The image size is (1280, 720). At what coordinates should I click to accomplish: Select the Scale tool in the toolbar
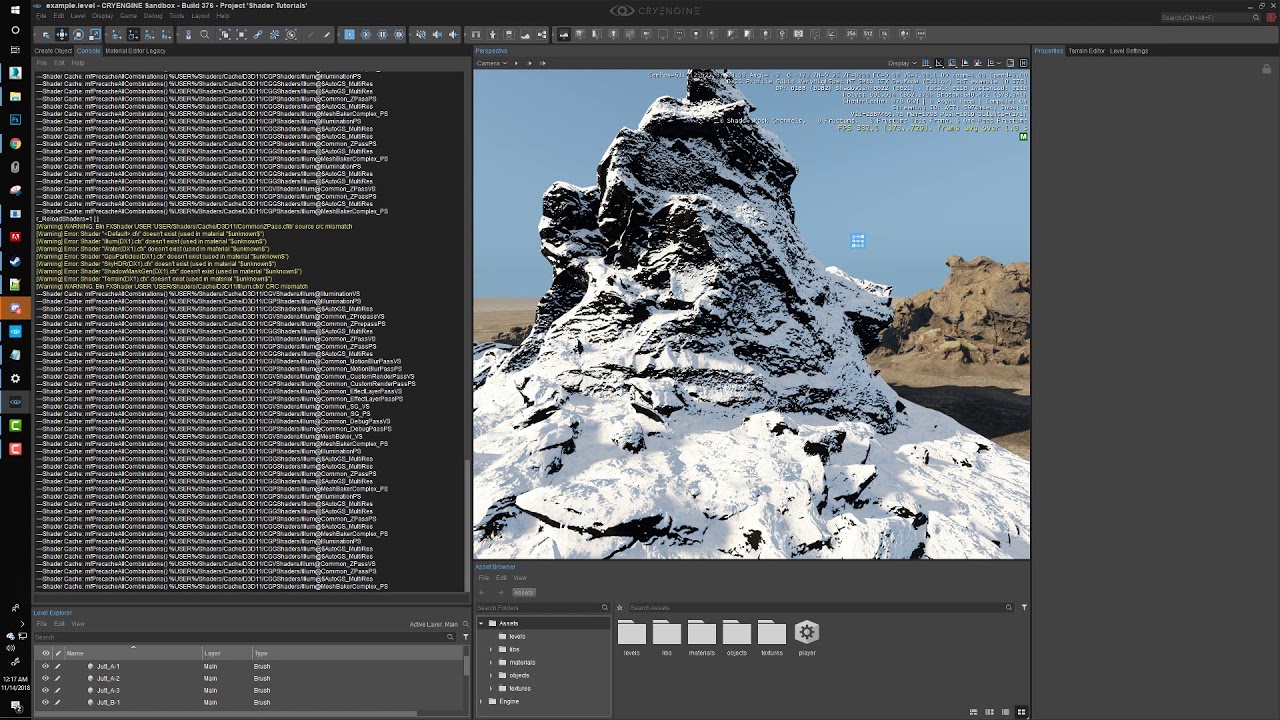[95, 35]
